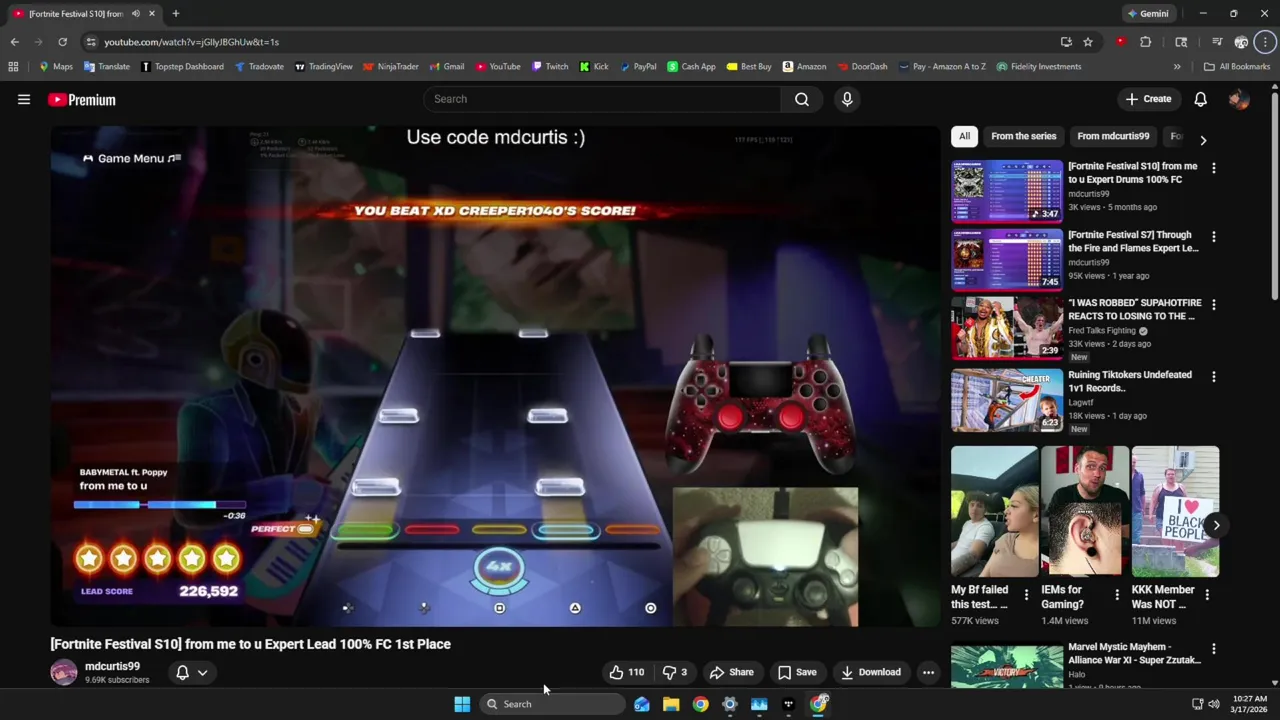Mute the playing tab's audio icon
Screen dimensions: 1280x720
[x=135, y=14]
